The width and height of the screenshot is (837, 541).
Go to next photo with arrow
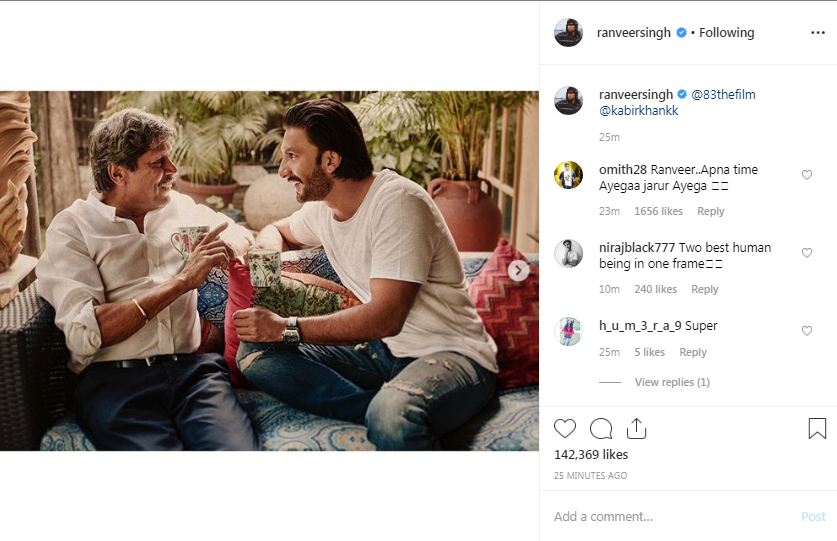pyautogui.click(x=518, y=270)
